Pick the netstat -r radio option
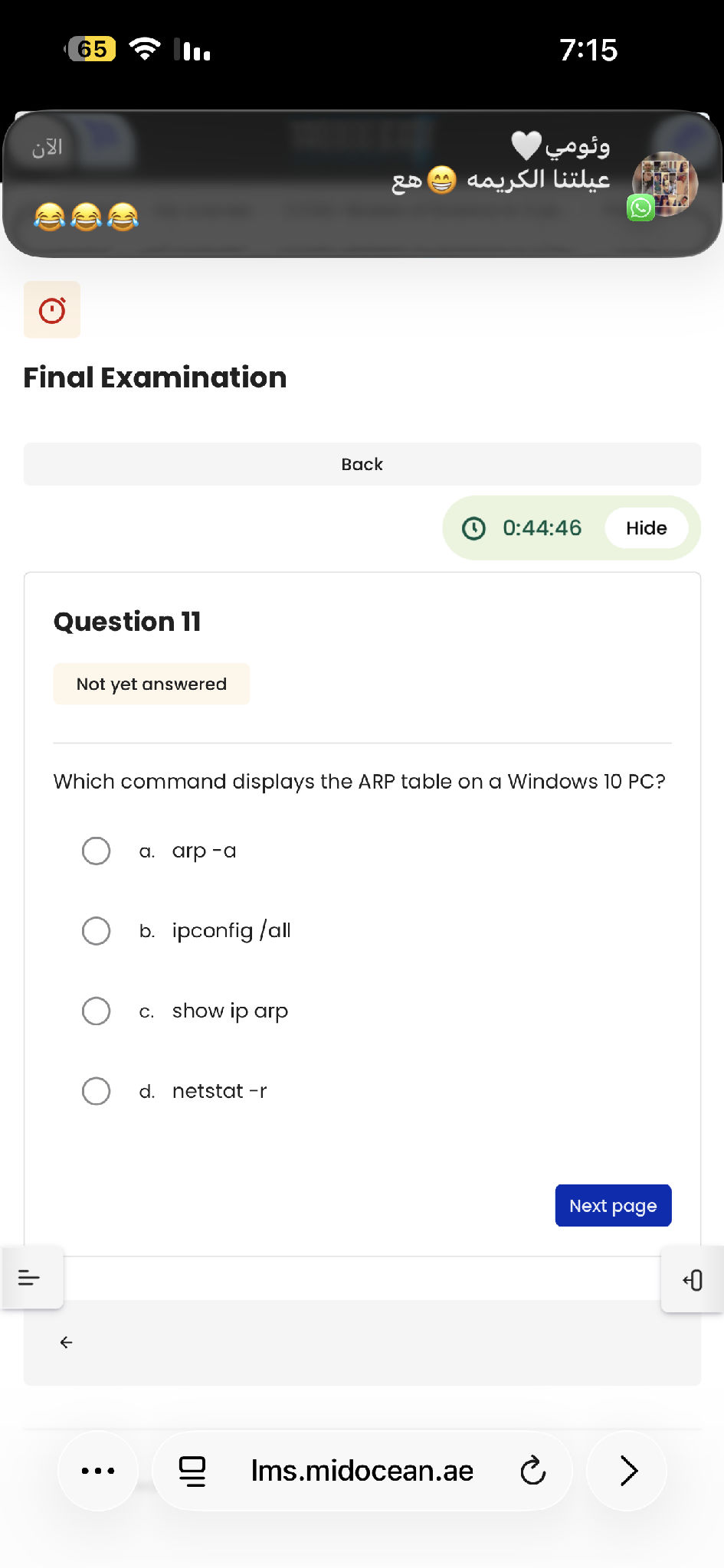 (96, 1091)
